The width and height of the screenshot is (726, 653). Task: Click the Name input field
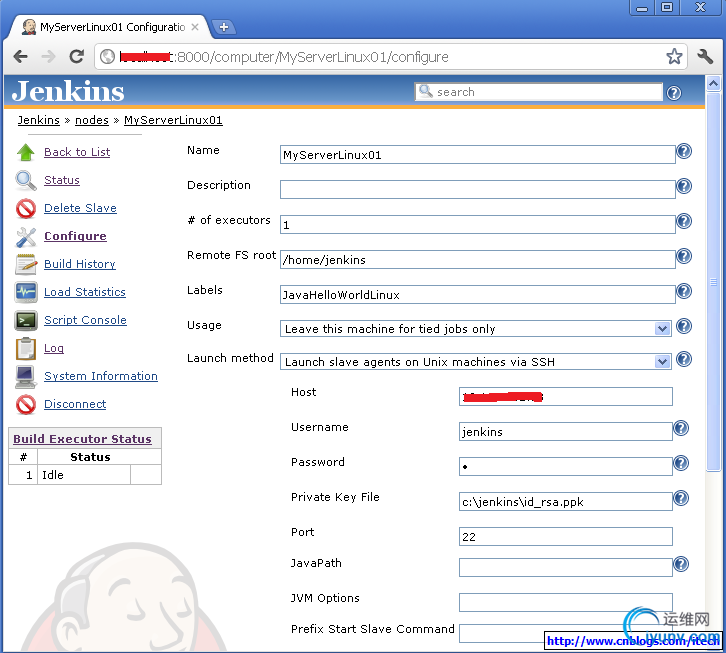[477, 155]
